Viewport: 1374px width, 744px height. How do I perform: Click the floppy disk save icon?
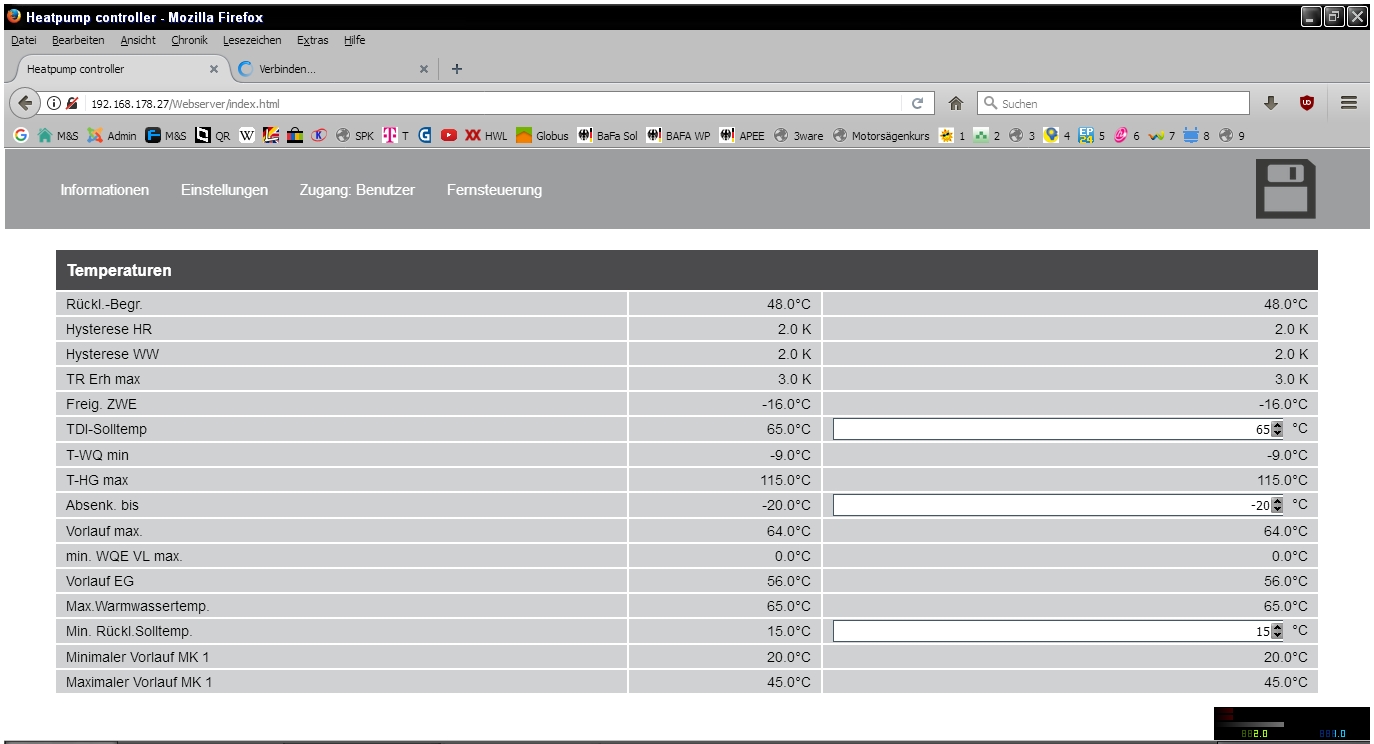coord(1285,189)
